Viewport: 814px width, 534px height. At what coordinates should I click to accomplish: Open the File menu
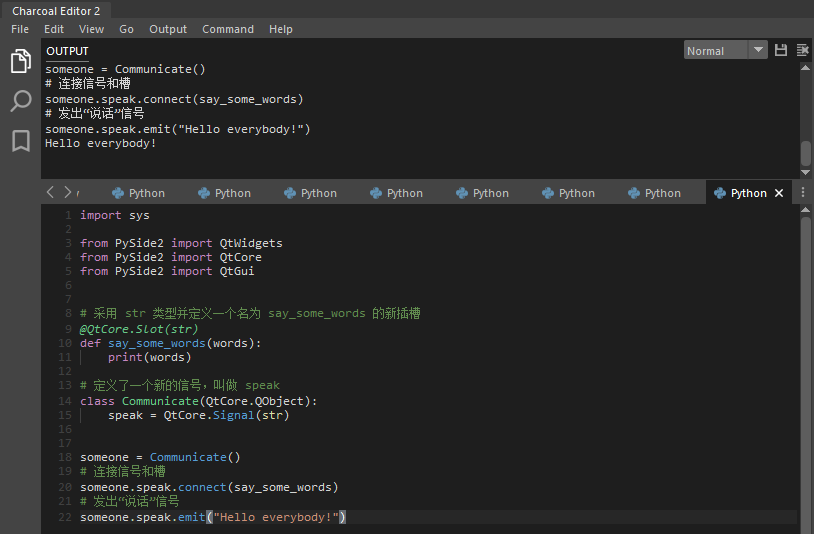[x=20, y=29]
